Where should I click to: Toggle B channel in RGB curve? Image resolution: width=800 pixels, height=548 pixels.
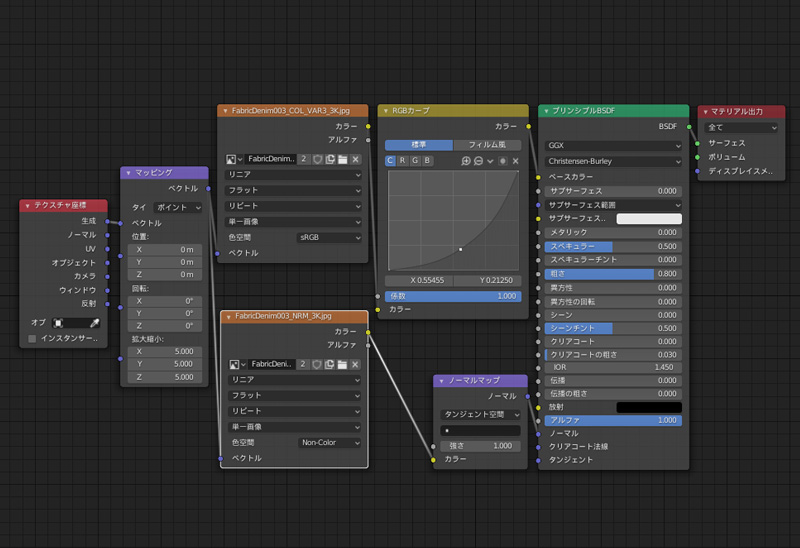(x=427, y=161)
